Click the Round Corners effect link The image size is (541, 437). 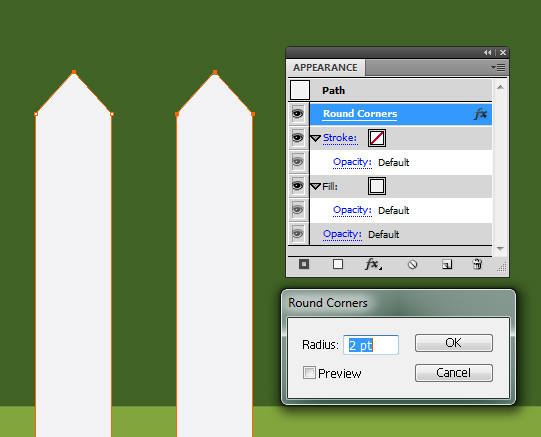(360, 114)
